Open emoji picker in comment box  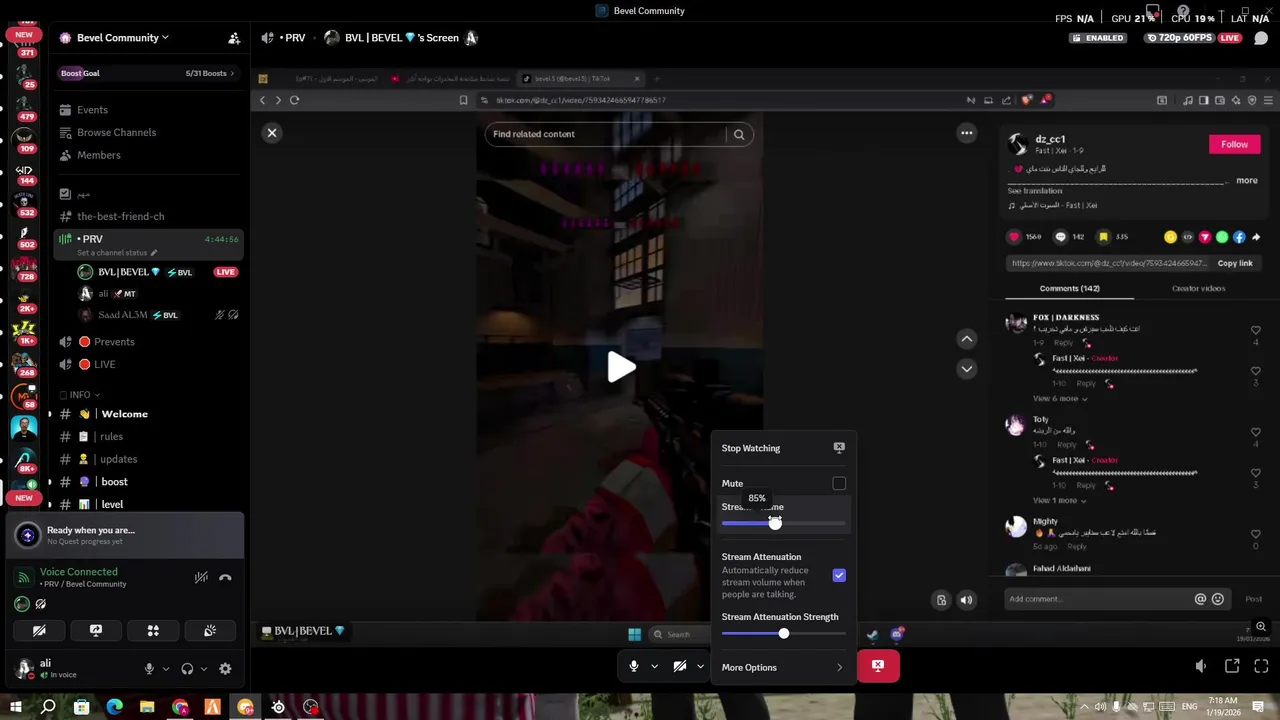pyautogui.click(x=1218, y=599)
